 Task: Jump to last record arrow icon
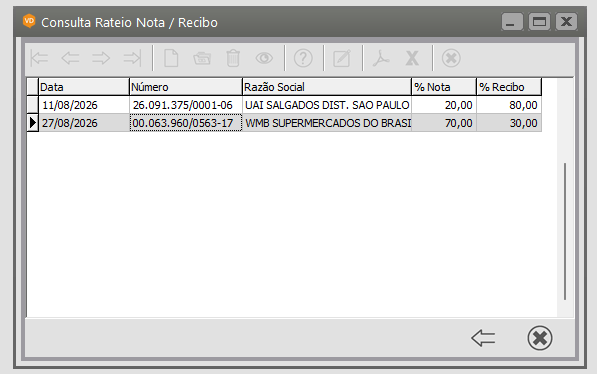132,58
